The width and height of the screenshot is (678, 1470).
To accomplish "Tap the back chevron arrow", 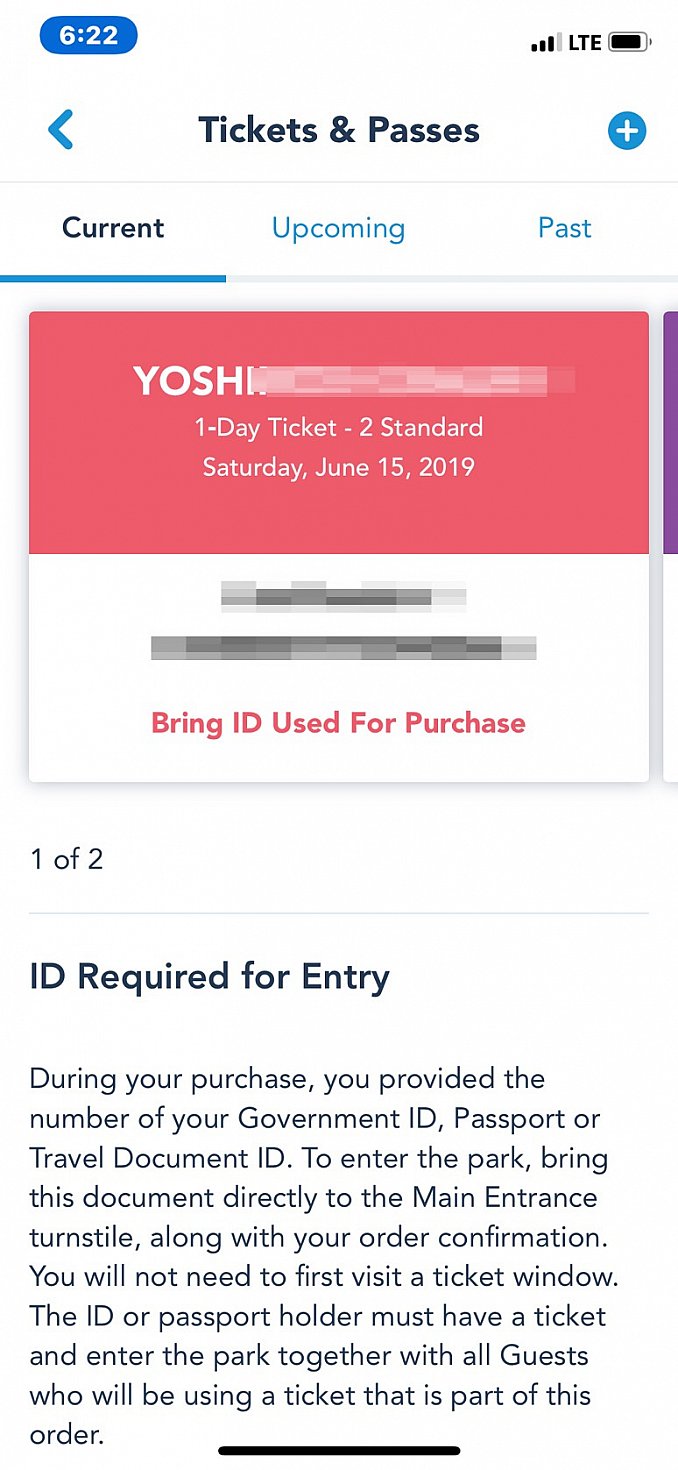I will point(61,130).
